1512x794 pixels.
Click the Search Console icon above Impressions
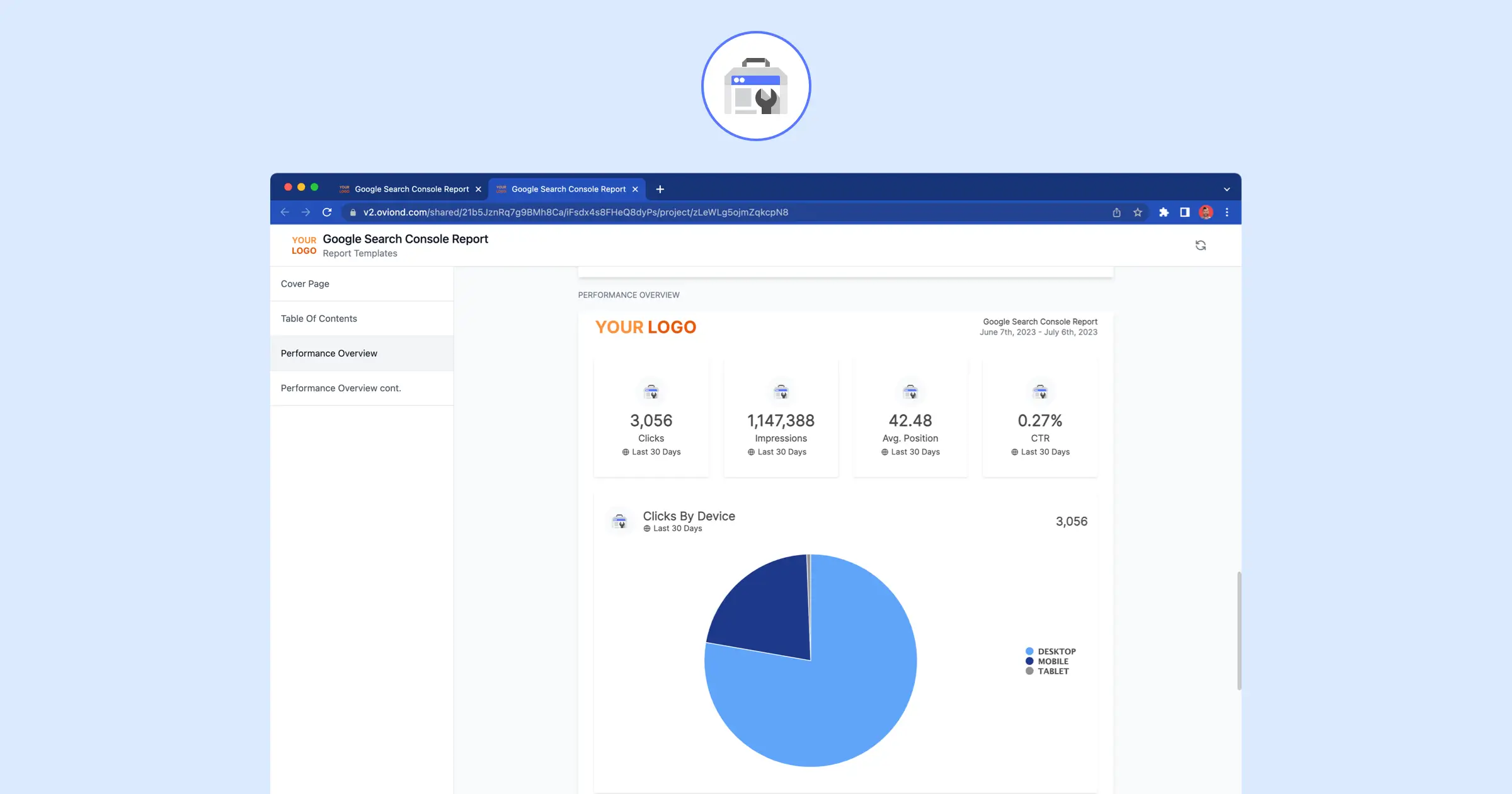pyautogui.click(x=781, y=392)
